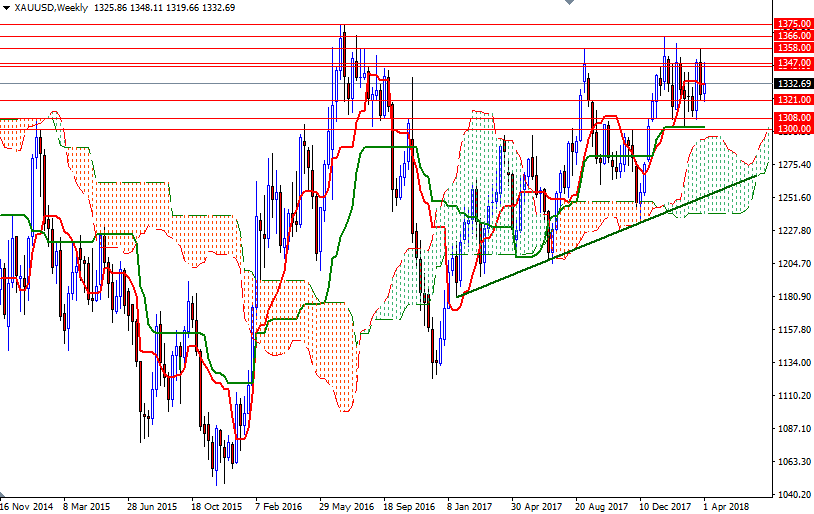The height and width of the screenshot is (514, 814).
Task: Click the 7 Feb 2016 date on time axis
Action: click(280, 506)
